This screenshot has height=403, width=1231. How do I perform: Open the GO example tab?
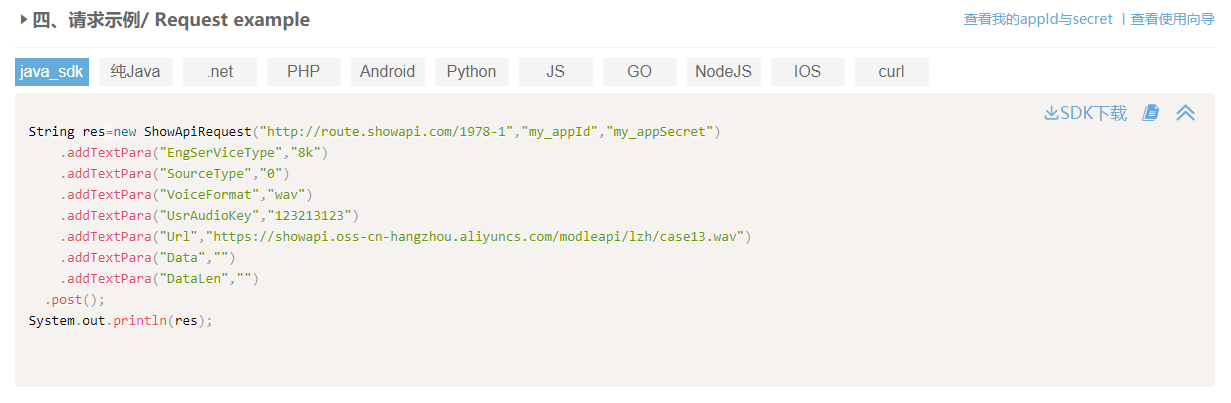[640, 72]
